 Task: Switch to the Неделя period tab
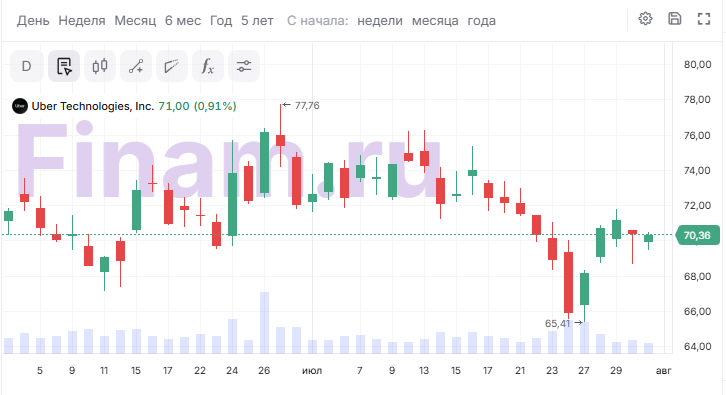pos(81,21)
